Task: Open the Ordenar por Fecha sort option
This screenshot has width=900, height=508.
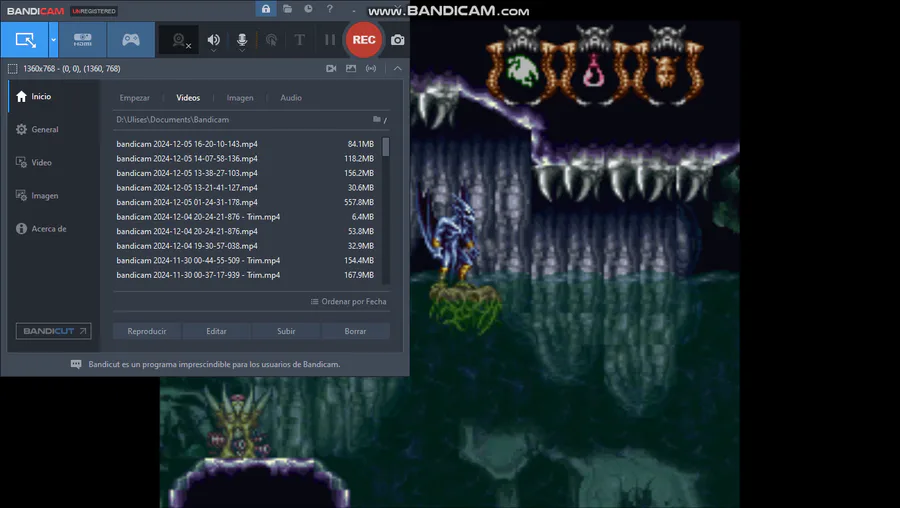Action: coord(348,301)
